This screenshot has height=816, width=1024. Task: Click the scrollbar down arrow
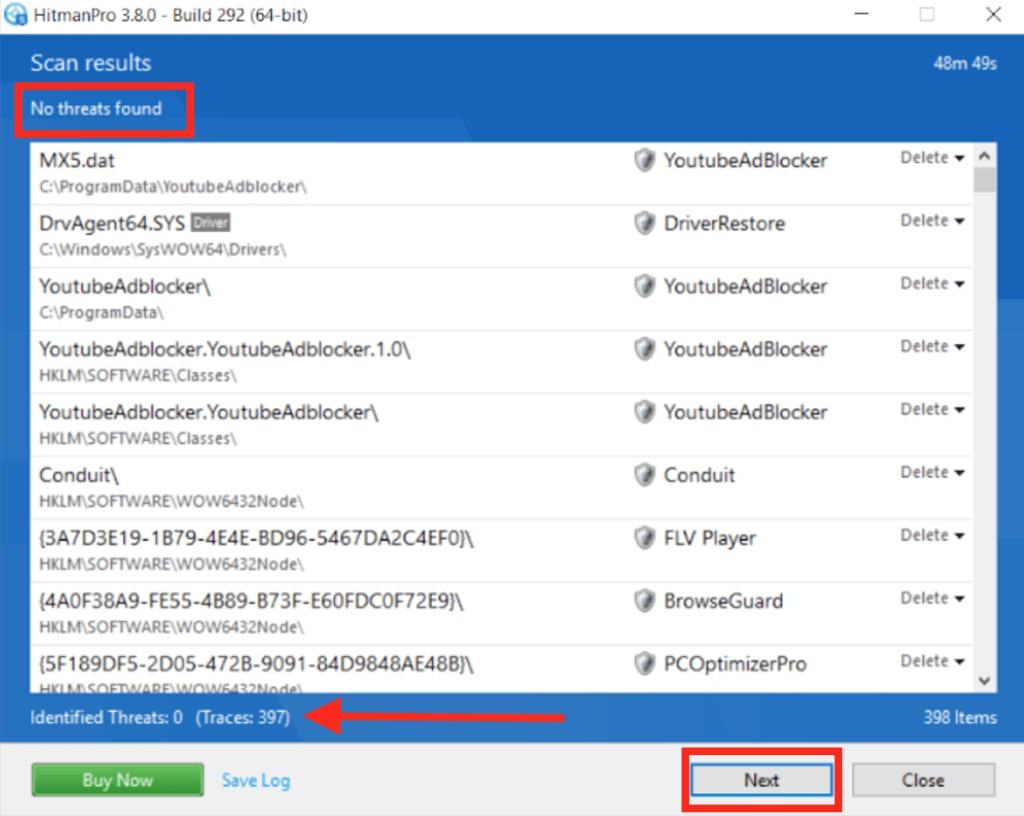[x=984, y=681]
